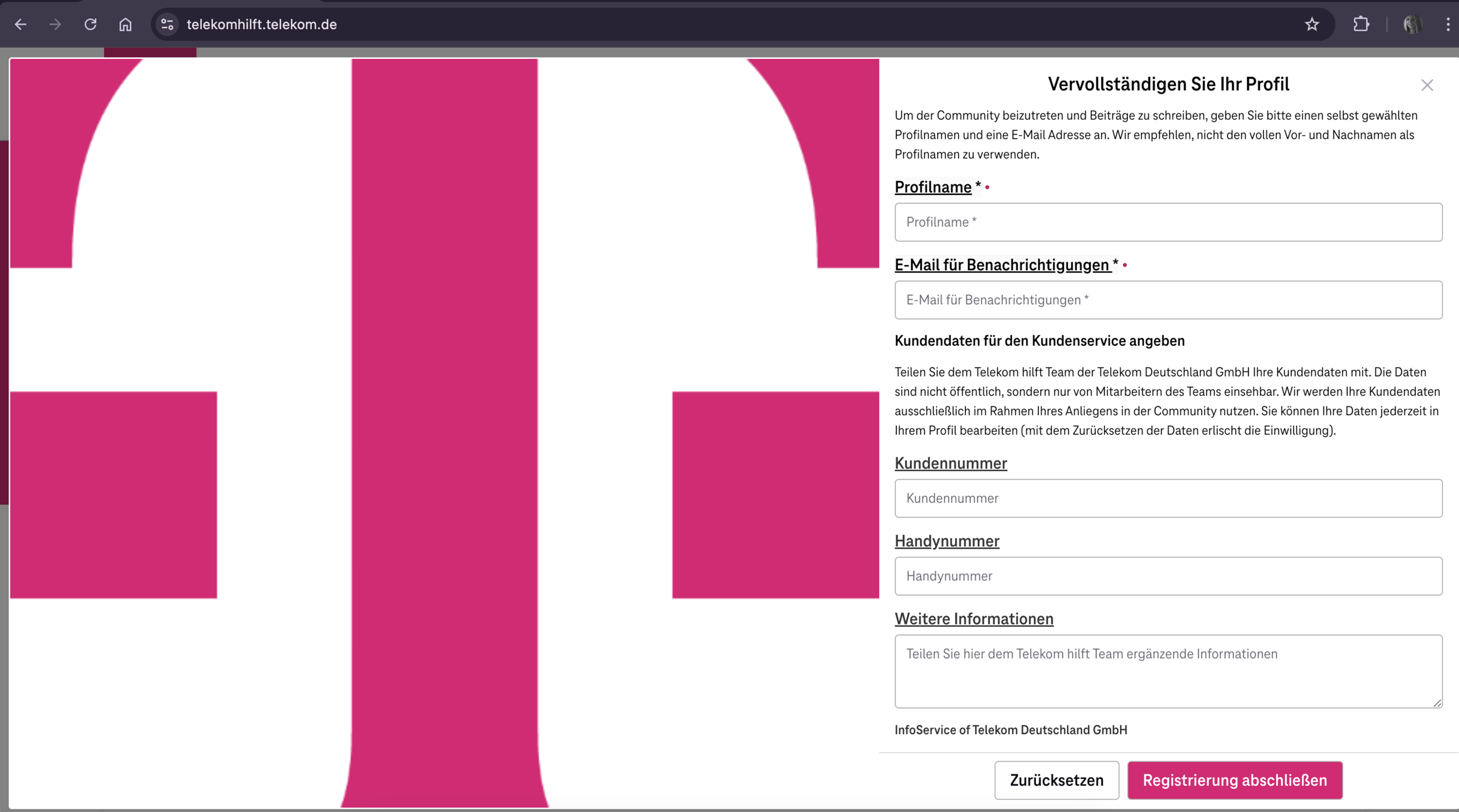
Task: Open the browser home page
Action: 125,24
